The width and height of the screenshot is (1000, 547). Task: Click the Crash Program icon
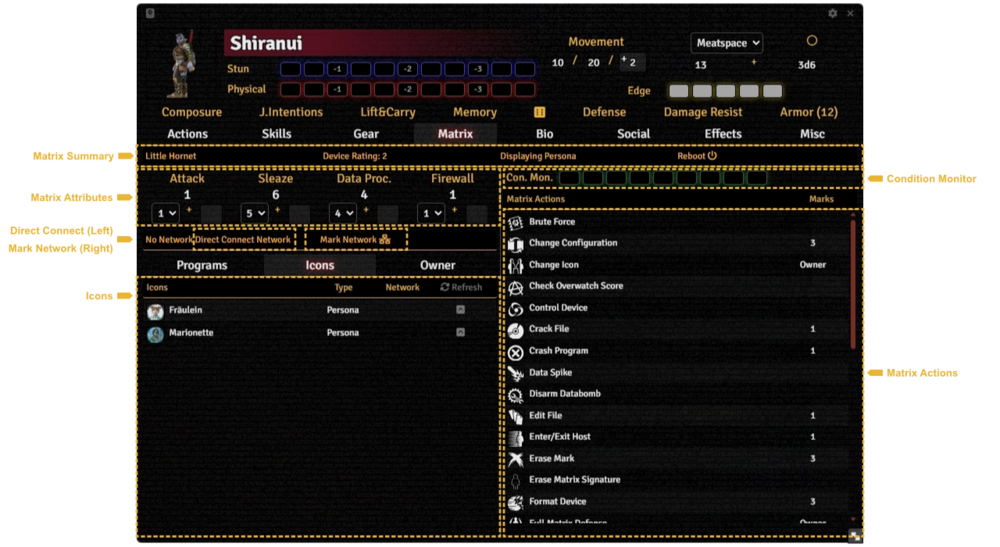point(516,351)
